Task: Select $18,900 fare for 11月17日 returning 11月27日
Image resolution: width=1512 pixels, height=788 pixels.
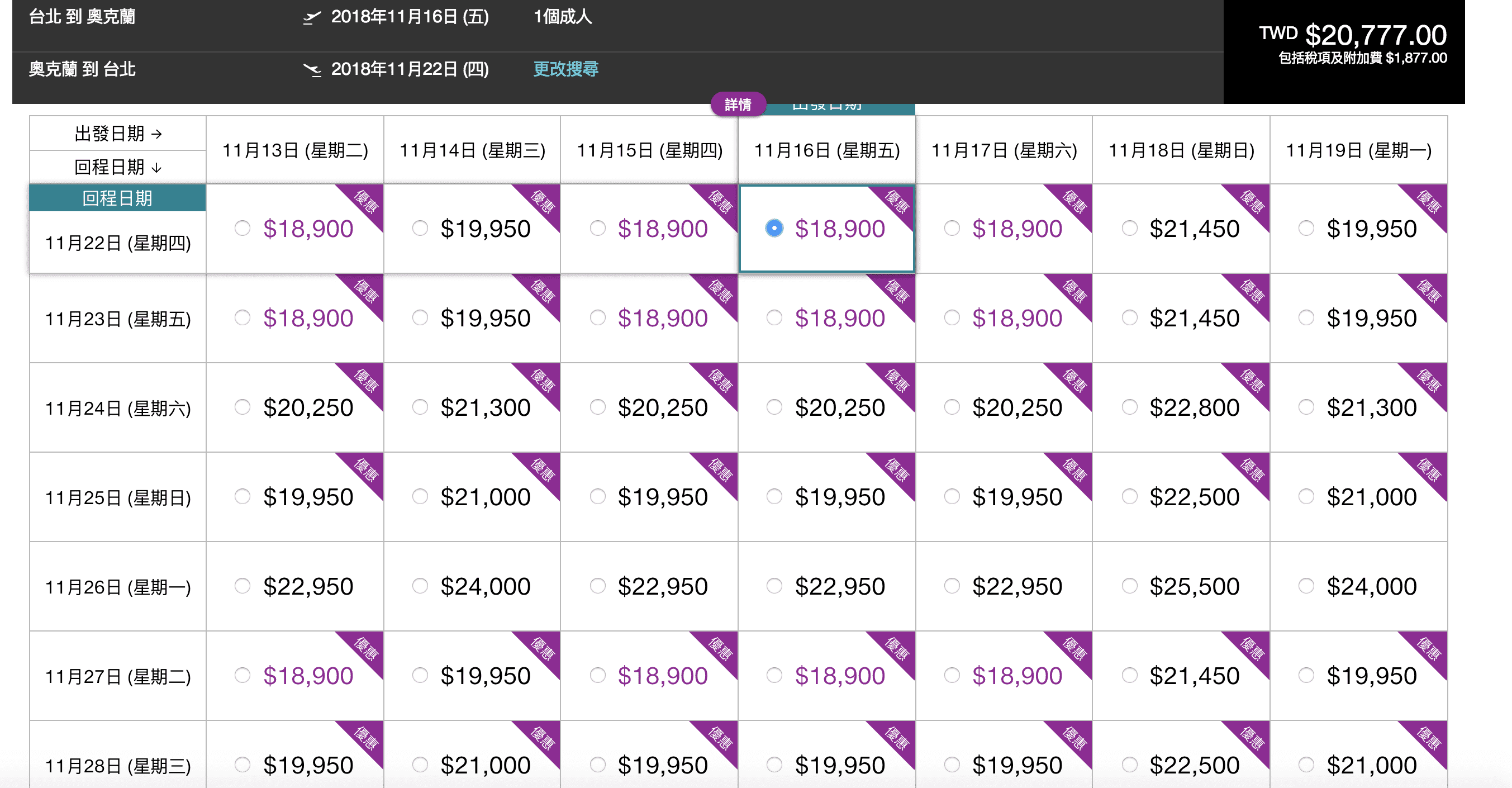Action: click(952, 676)
